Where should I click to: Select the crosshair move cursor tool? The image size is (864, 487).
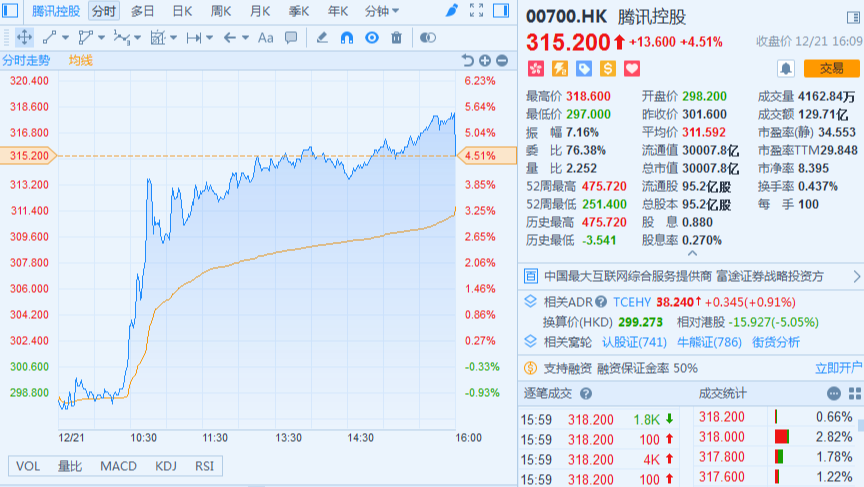[x=23, y=38]
